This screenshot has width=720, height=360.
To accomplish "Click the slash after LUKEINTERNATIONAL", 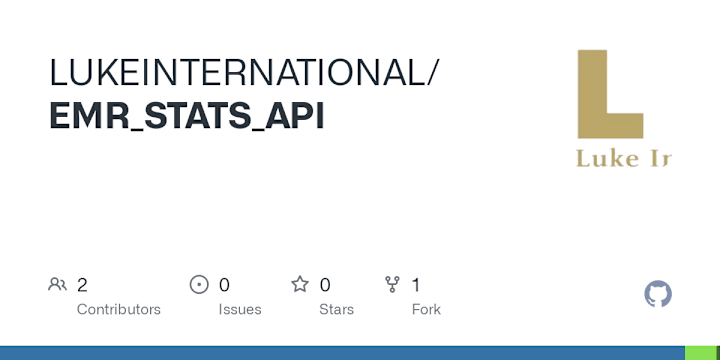I will pos(433,73).
